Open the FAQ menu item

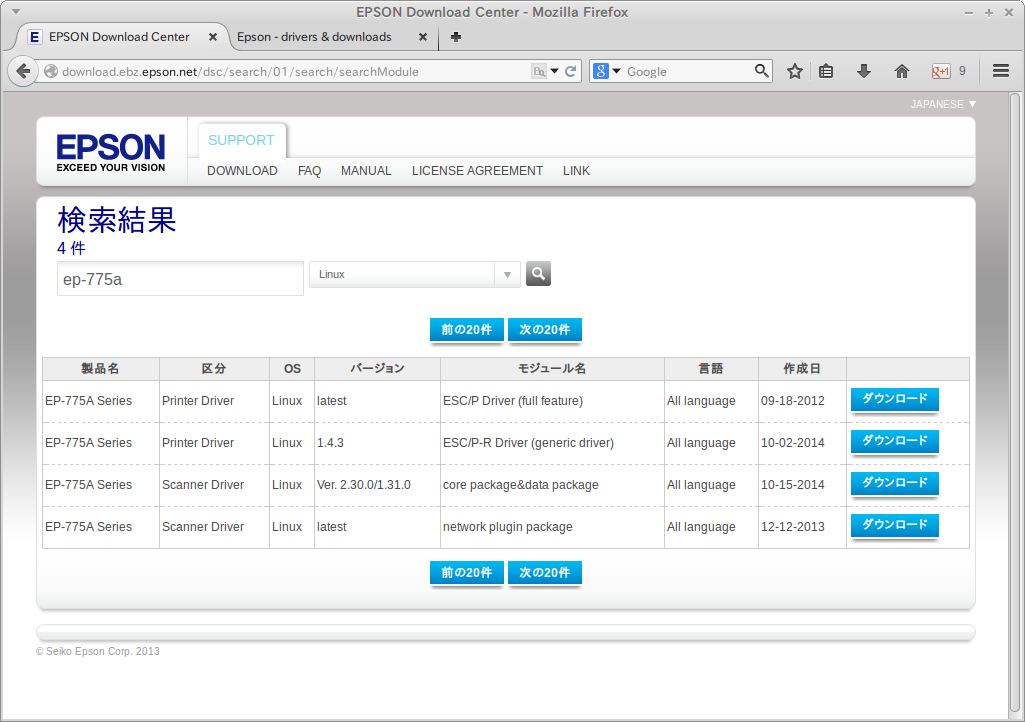[309, 171]
